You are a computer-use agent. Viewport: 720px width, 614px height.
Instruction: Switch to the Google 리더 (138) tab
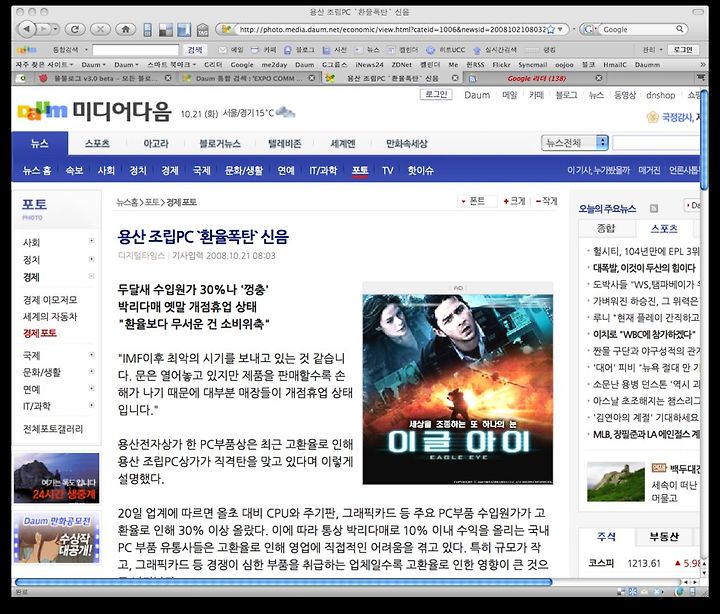(x=536, y=79)
